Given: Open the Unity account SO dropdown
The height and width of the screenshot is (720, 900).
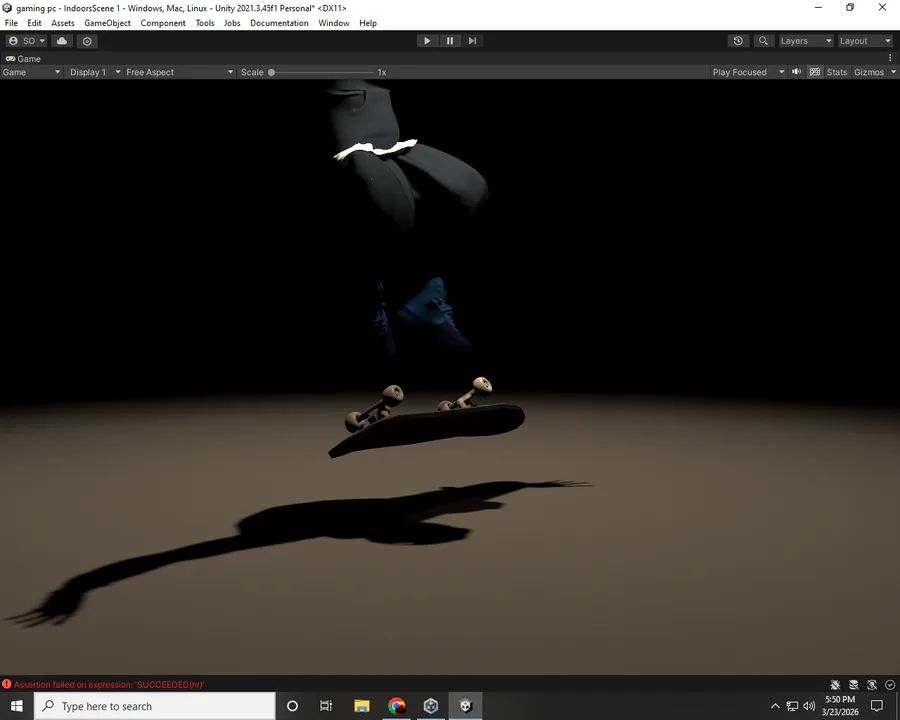Looking at the screenshot, I should point(27,41).
